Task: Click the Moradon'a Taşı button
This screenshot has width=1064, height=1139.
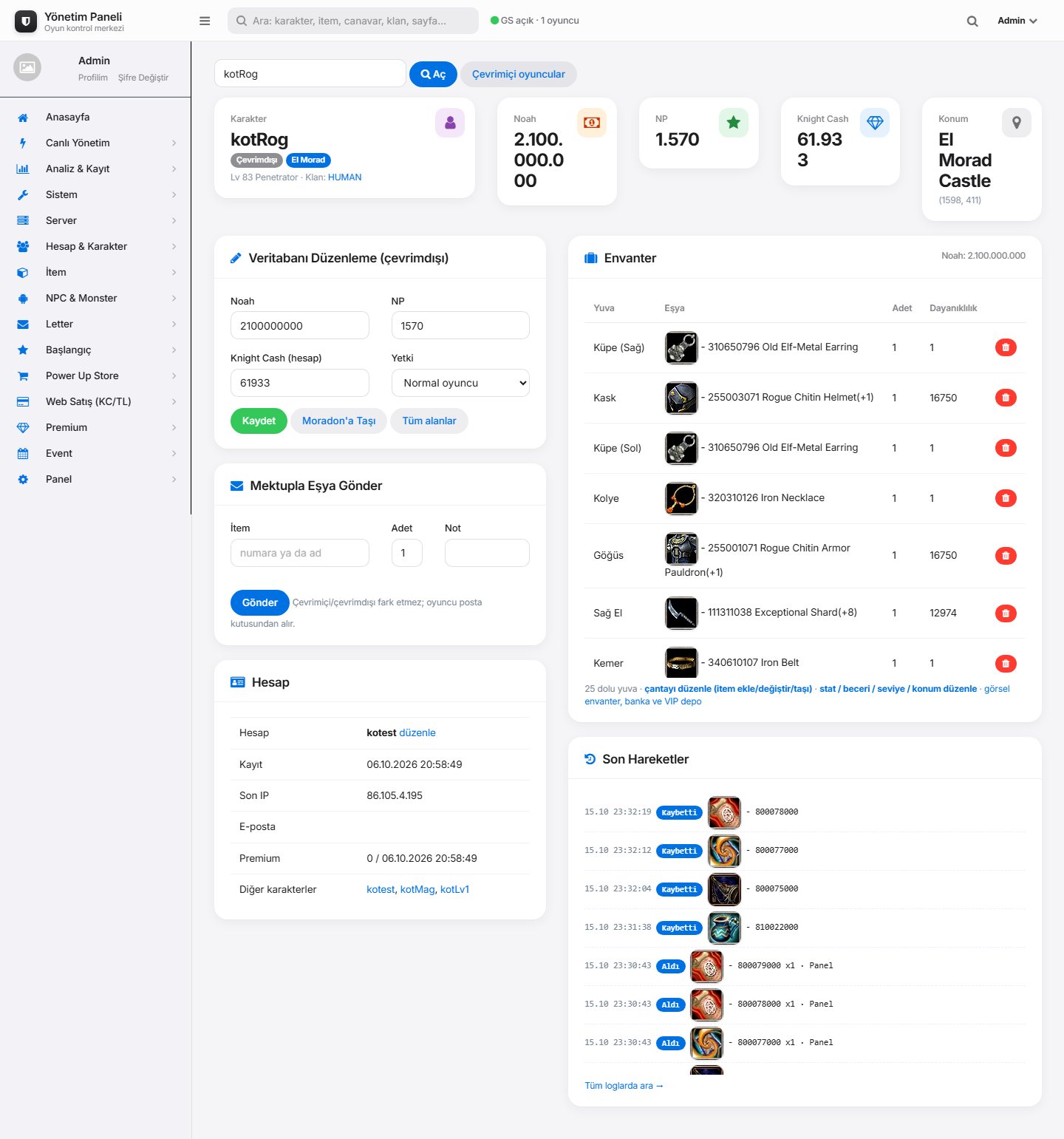Action: tap(338, 421)
